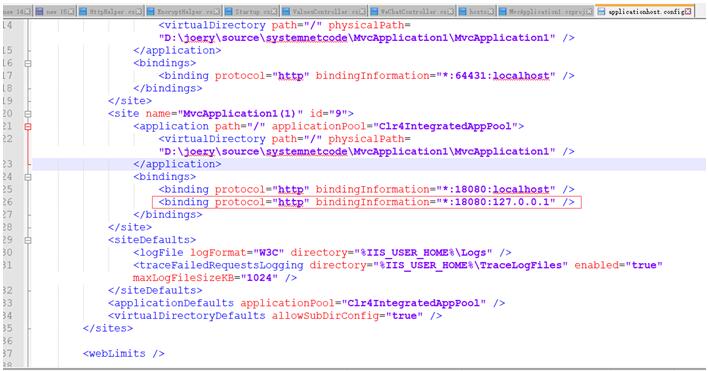This screenshot has width=708, height=371.
Task: Collapse the MvcApplication1(1) site node
Action: pos(28,114)
